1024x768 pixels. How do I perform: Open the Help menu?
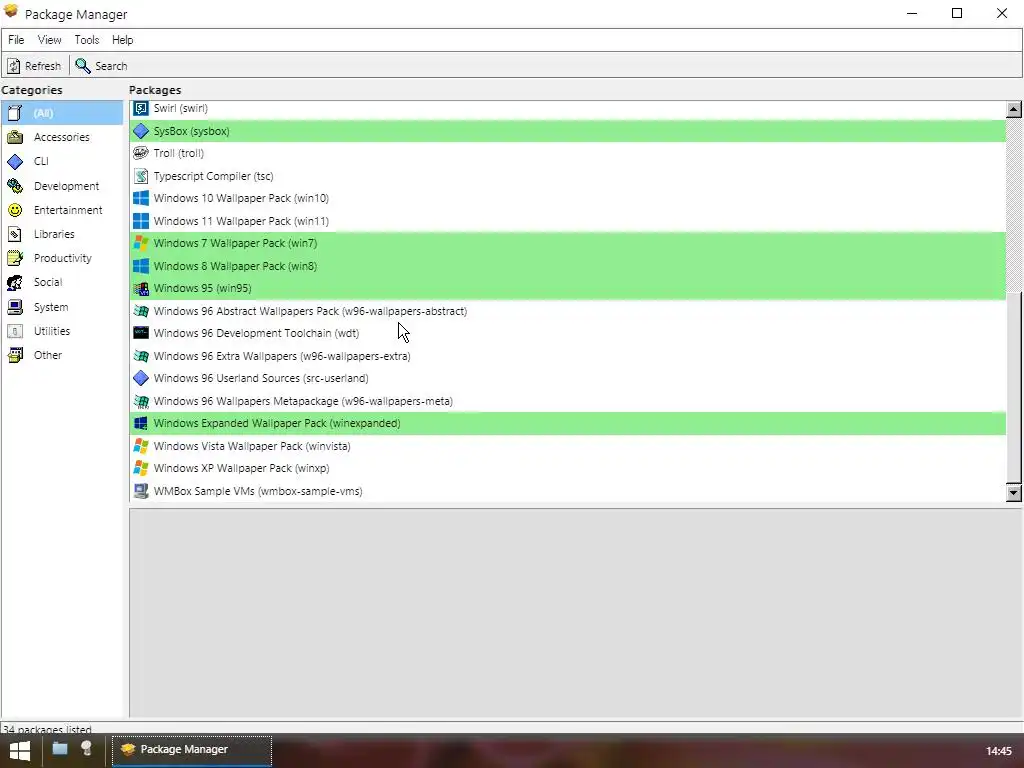pos(122,40)
